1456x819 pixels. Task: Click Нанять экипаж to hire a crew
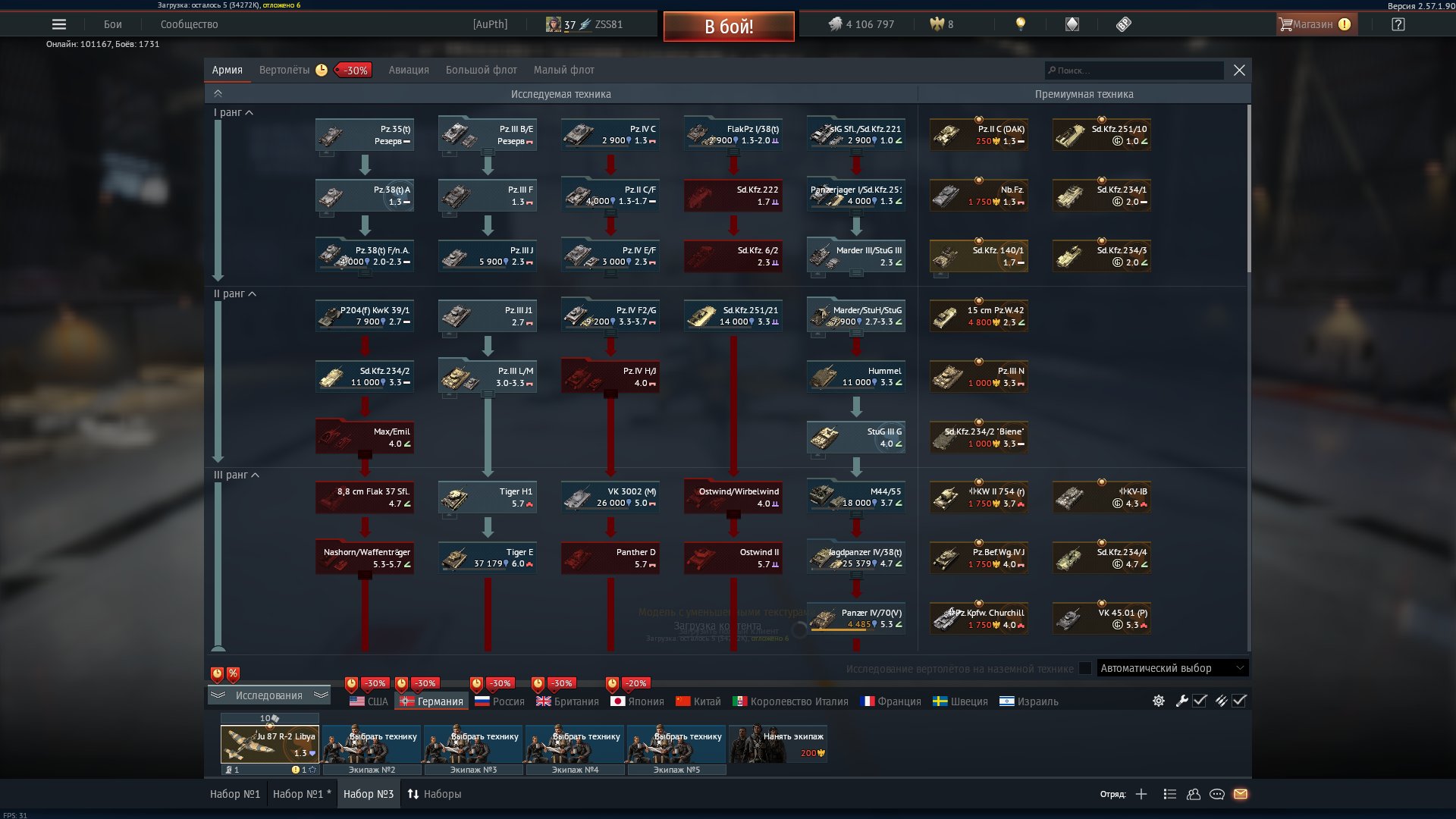coord(778,744)
